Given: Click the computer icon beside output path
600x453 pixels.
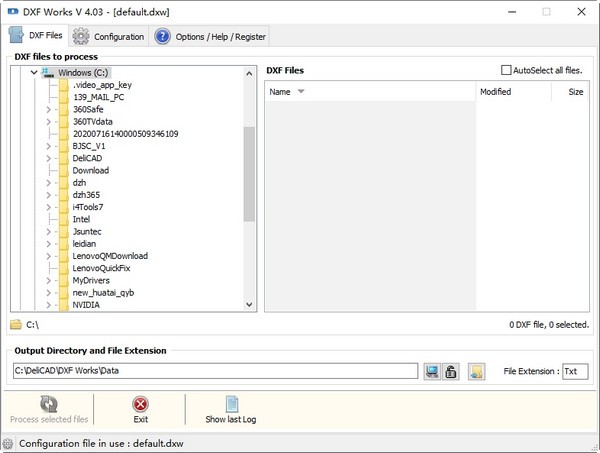Looking at the screenshot, I should 432,371.
